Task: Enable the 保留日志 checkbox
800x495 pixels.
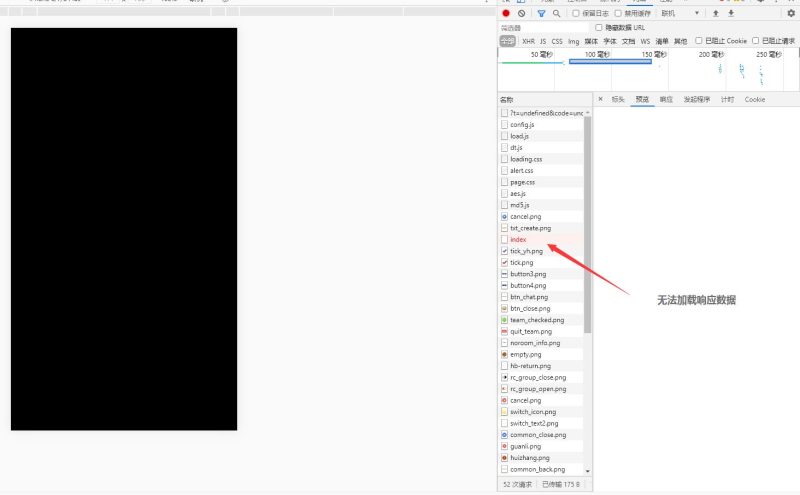Action: [576, 14]
